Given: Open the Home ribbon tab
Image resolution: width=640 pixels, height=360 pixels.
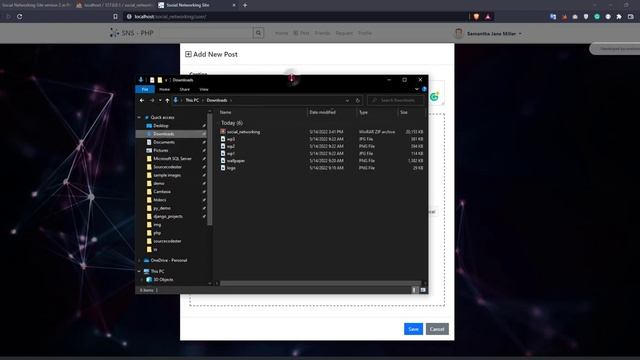Looking at the screenshot, I should (164, 89).
